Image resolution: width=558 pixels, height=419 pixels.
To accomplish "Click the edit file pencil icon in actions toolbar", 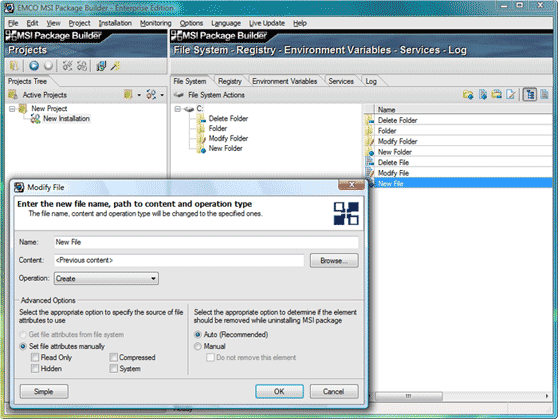I will 511,95.
